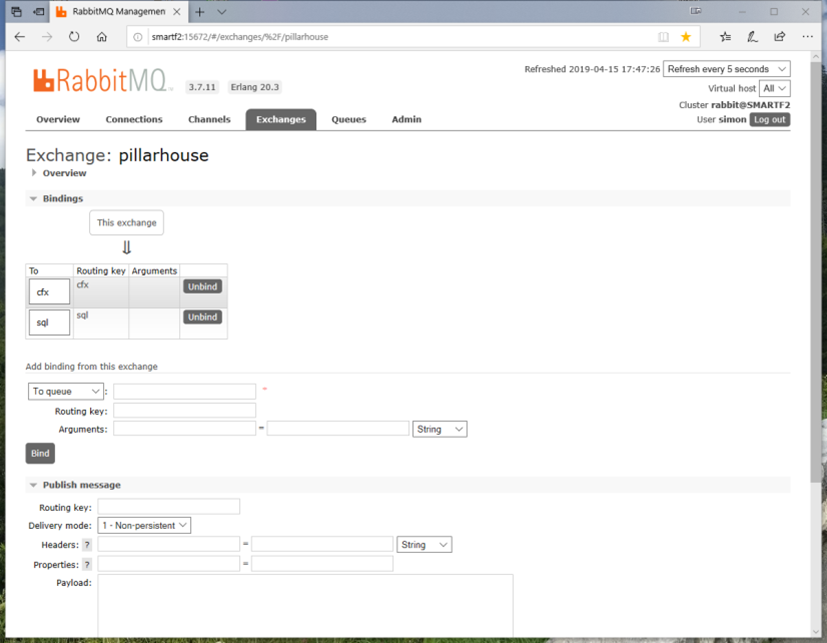Focus the binding Routing key field
Image resolution: width=827 pixels, height=643 pixels.
[x=185, y=411]
